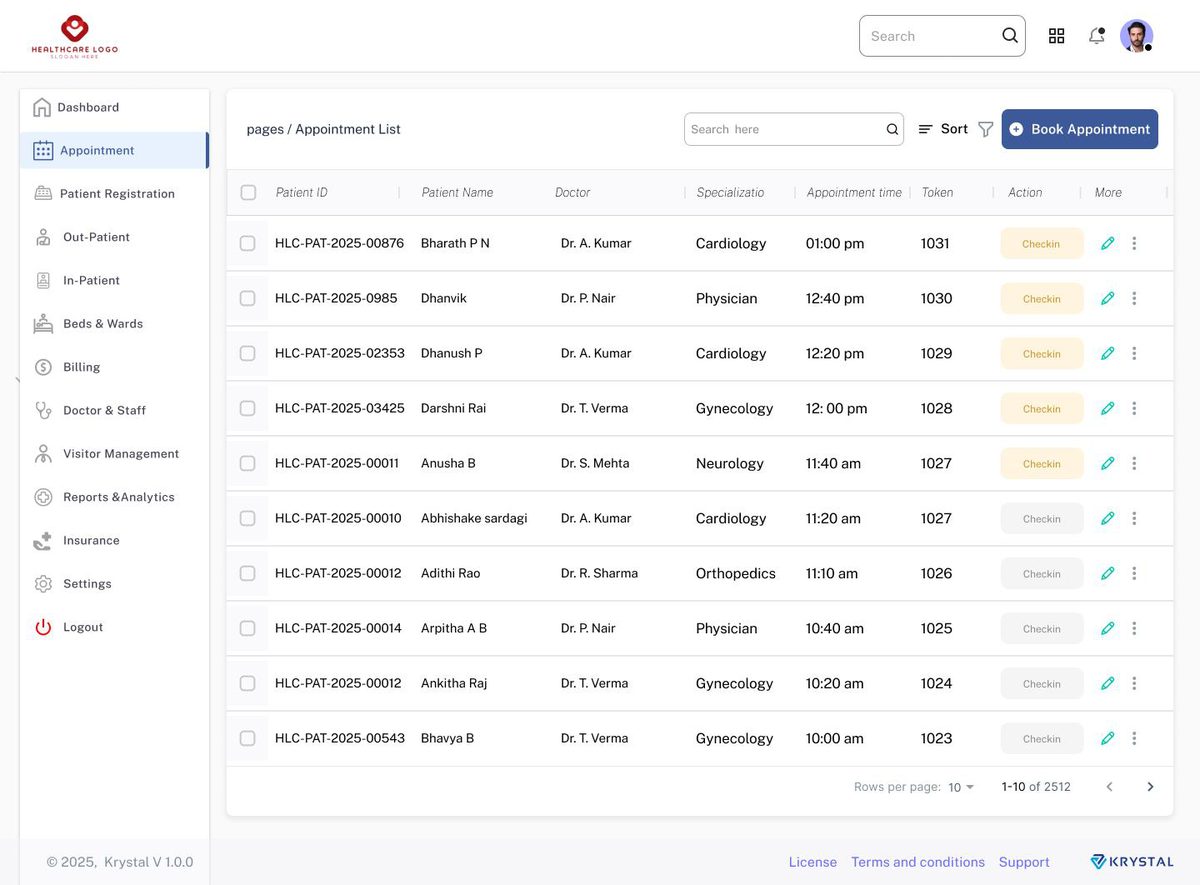The width and height of the screenshot is (1200, 885).
Task: Go to next page of appointments
Action: click(1150, 787)
